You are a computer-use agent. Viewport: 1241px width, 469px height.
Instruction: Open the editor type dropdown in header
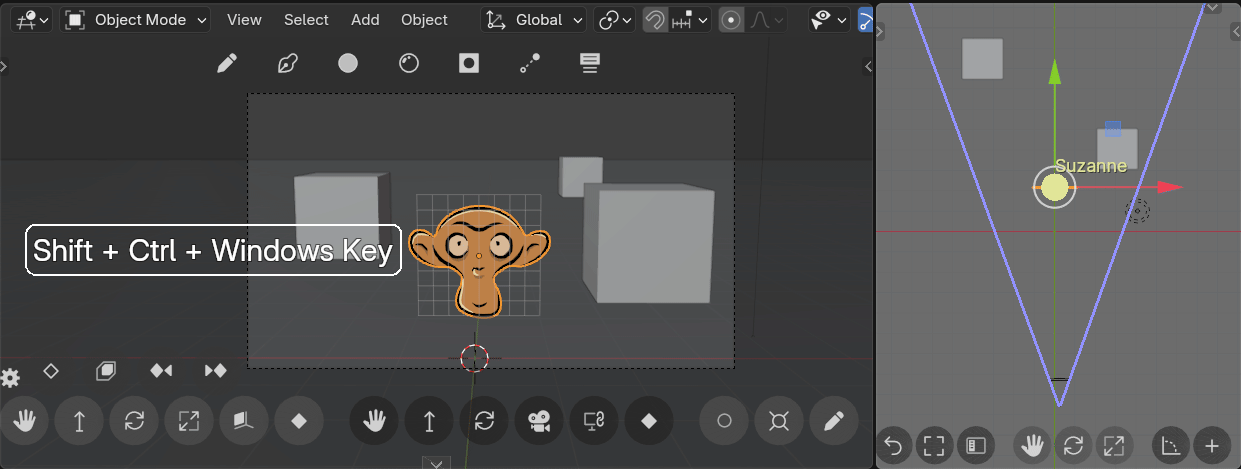[x=31, y=19]
